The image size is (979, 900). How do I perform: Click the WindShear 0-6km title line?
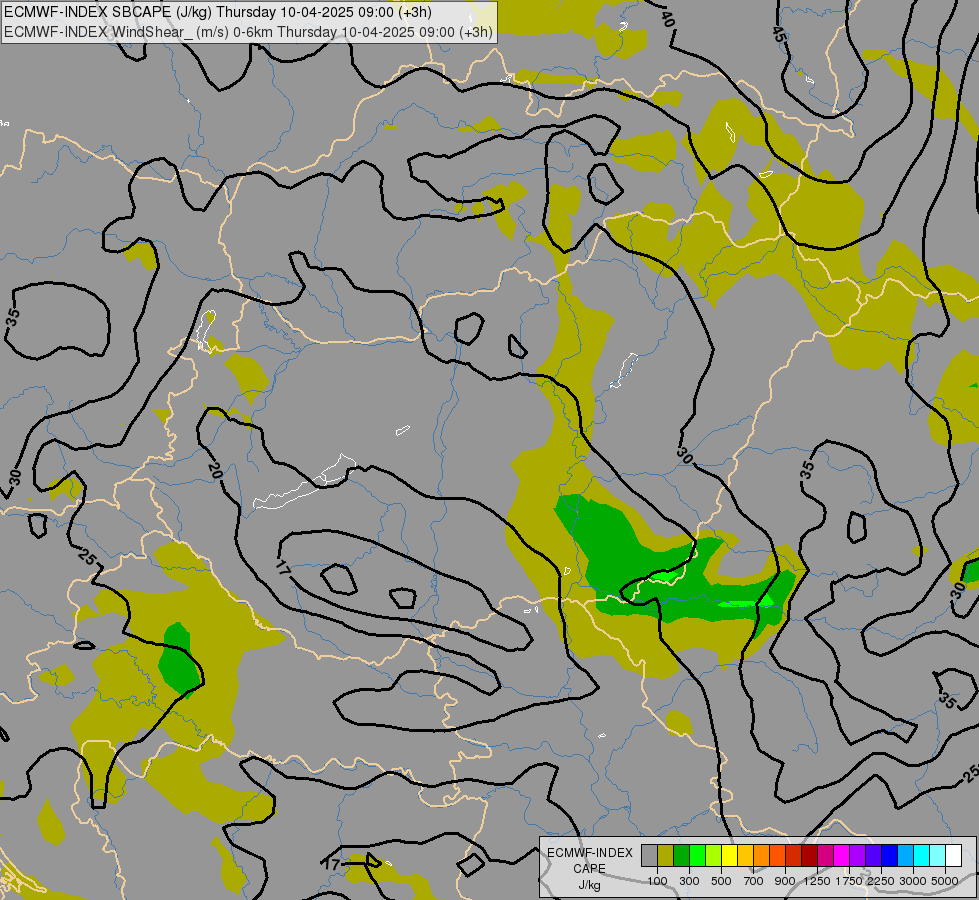coord(248,32)
